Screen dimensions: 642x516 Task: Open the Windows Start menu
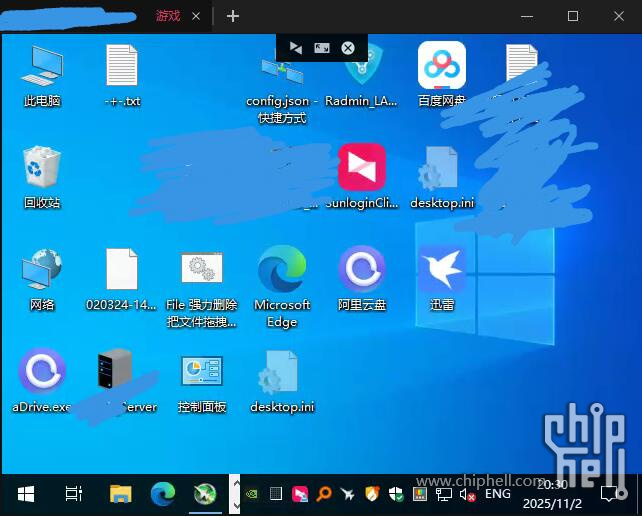[x=26, y=493]
